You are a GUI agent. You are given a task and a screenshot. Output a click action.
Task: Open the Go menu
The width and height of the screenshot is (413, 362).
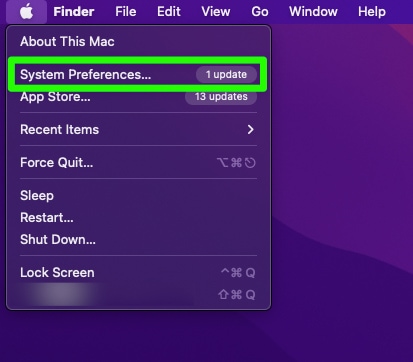[x=260, y=12]
